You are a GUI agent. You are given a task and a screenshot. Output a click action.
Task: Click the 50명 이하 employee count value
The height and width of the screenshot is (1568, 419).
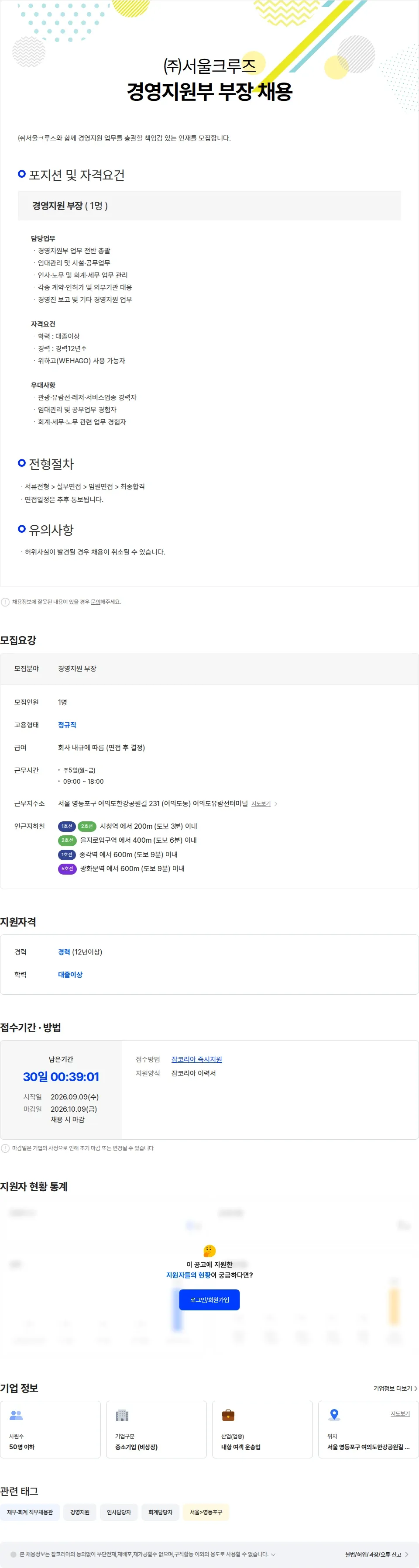pyautogui.click(x=22, y=1447)
